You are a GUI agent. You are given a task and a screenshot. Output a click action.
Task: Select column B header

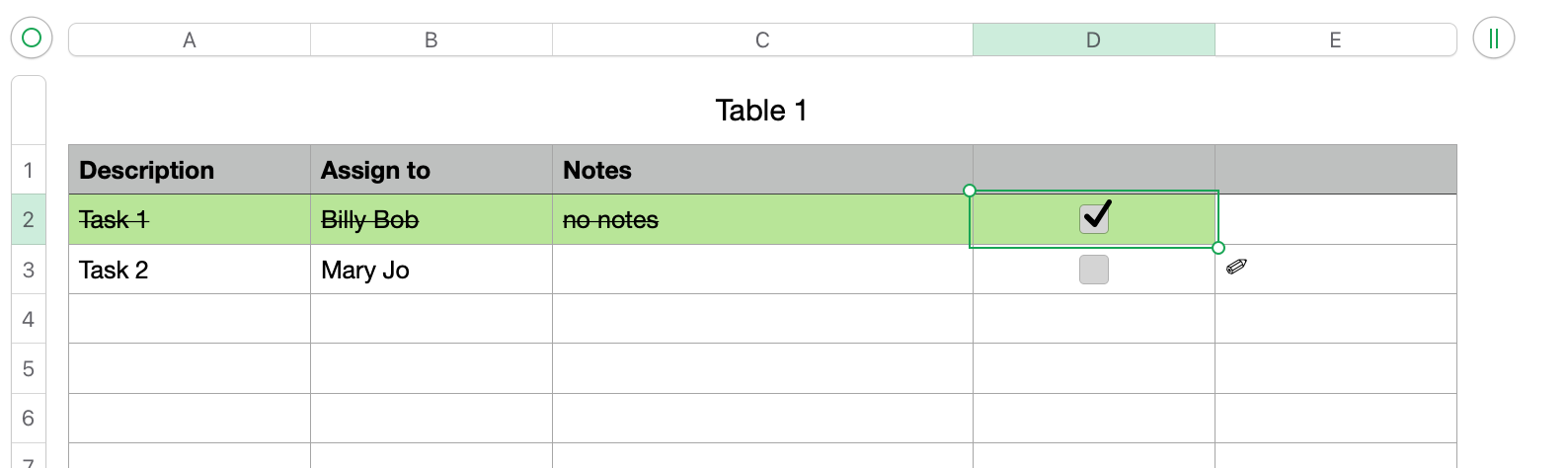tap(431, 40)
